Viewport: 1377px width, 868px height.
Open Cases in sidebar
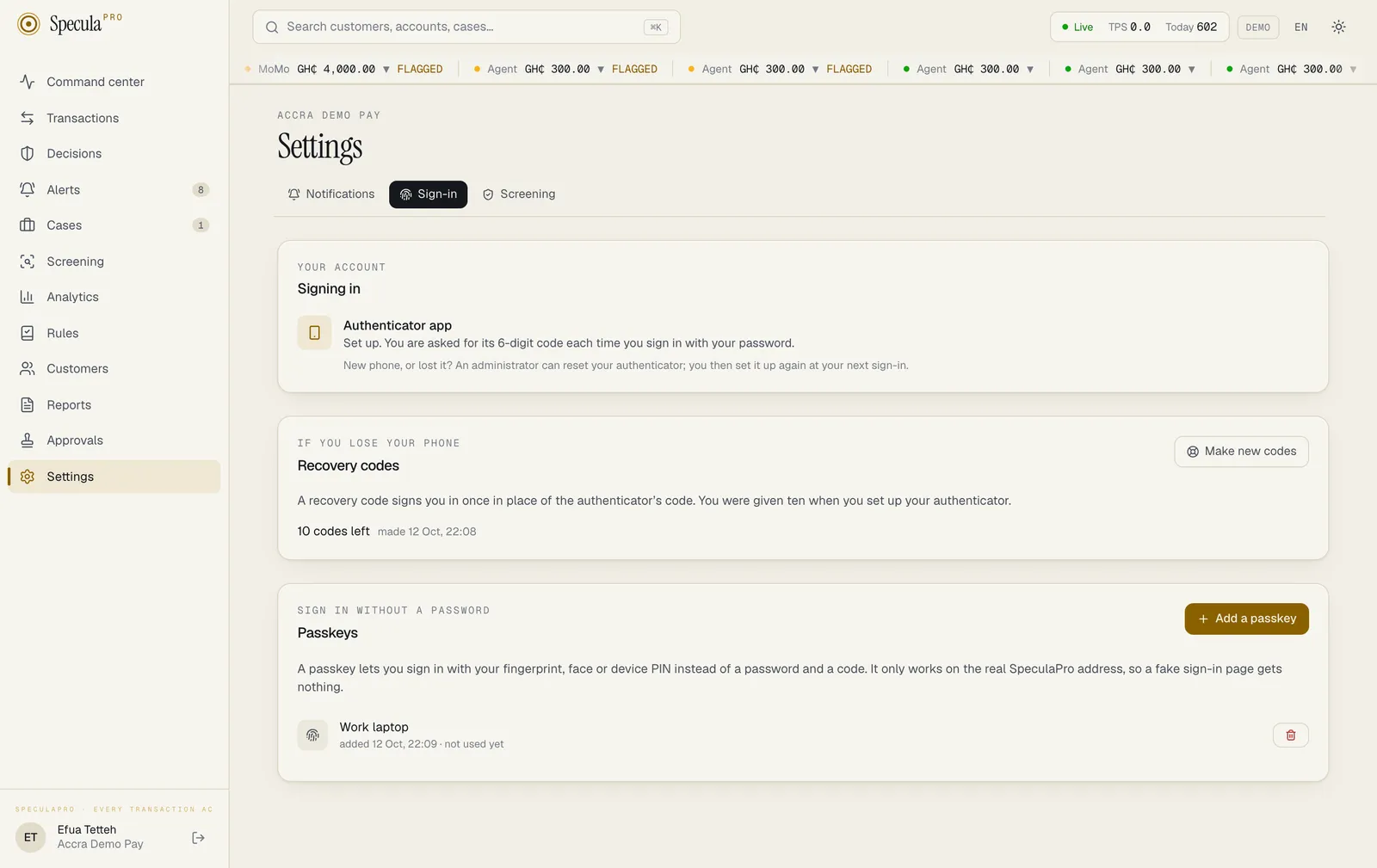click(114, 225)
